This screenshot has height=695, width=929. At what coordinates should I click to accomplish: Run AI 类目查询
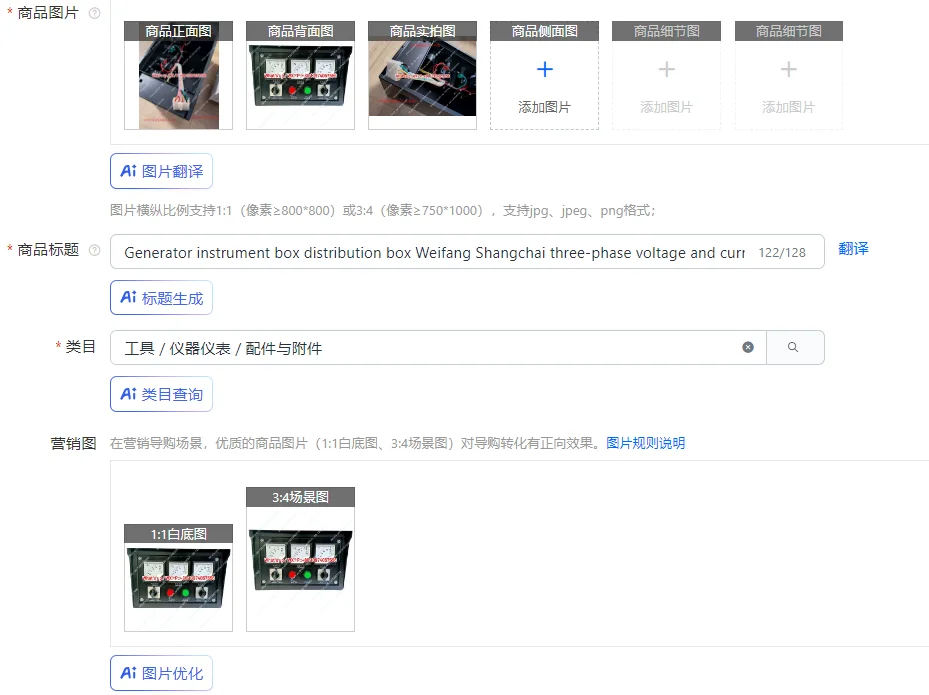point(161,394)
